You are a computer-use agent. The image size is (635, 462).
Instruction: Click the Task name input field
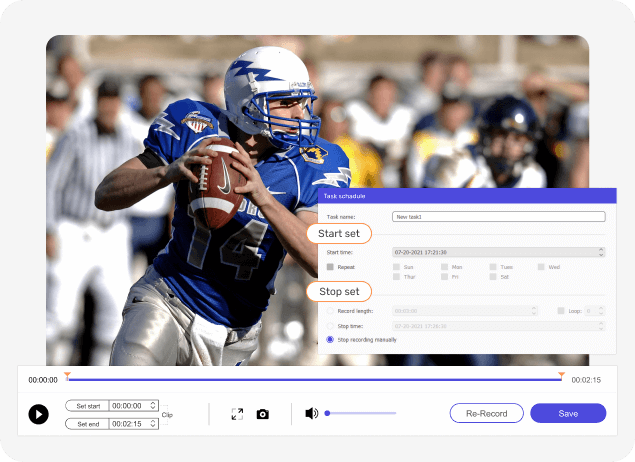point(499,217)
